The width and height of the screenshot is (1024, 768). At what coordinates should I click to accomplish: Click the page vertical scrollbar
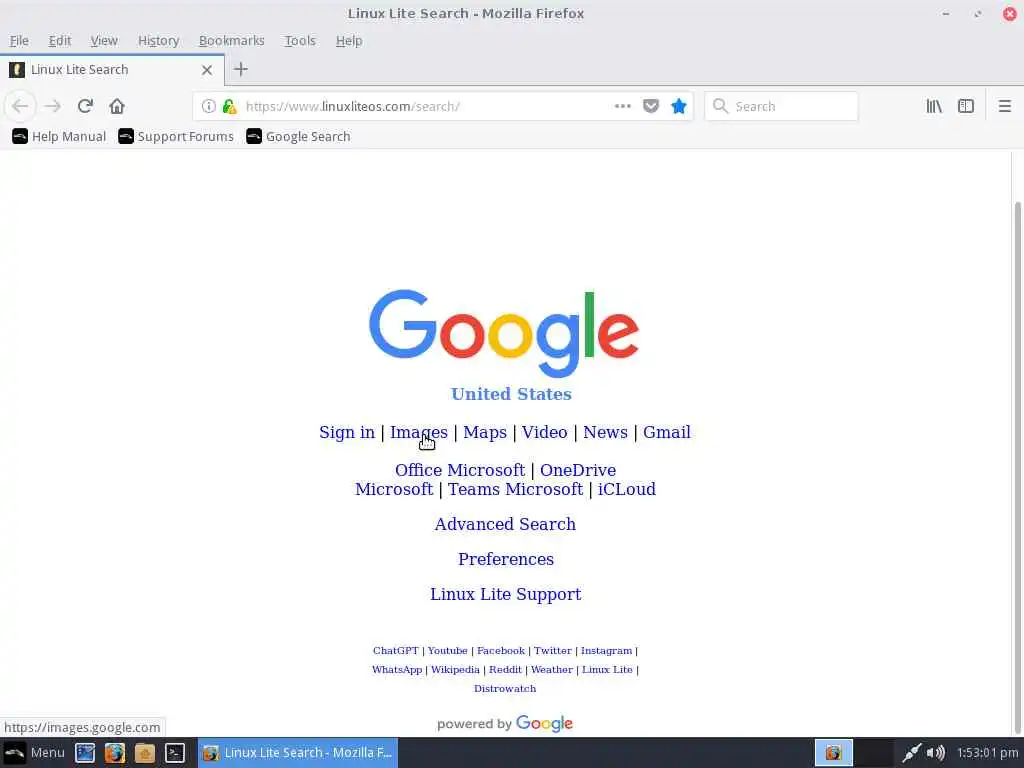click(1017, 467)
